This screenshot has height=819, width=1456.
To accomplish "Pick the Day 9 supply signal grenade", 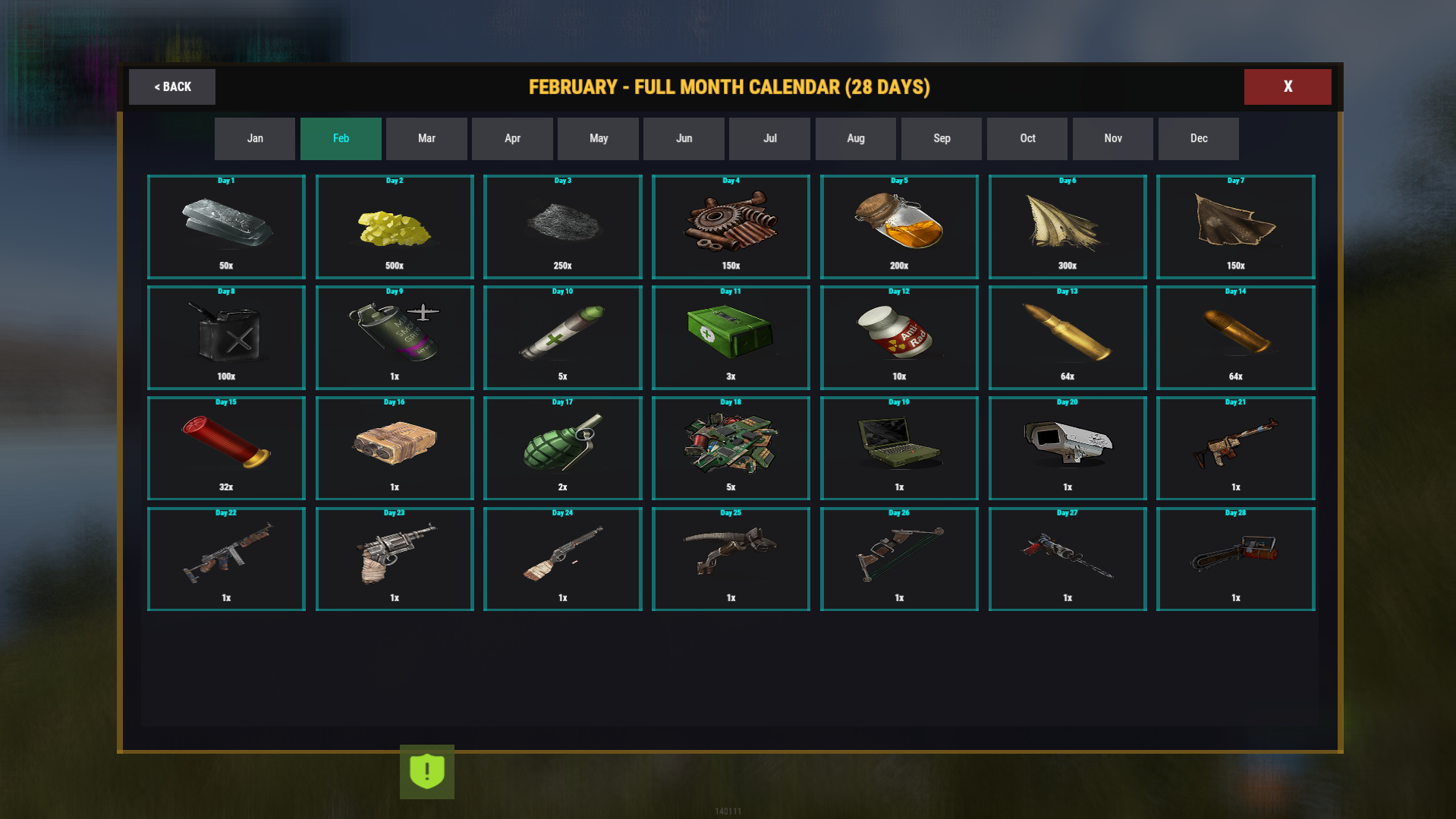I will pyautogui.click(x=395, y=338).
